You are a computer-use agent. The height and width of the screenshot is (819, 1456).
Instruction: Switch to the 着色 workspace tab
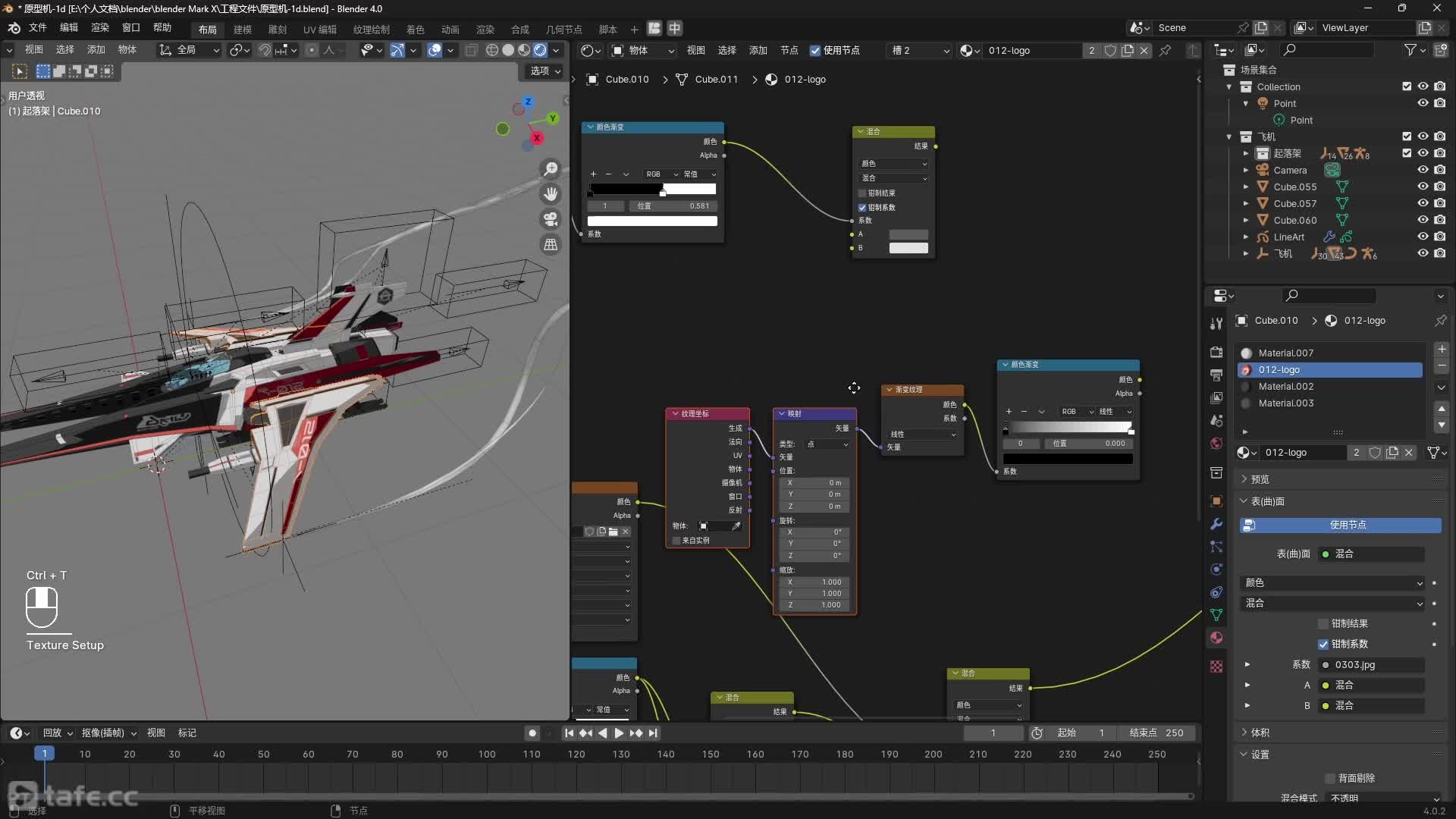pos(415,30)
